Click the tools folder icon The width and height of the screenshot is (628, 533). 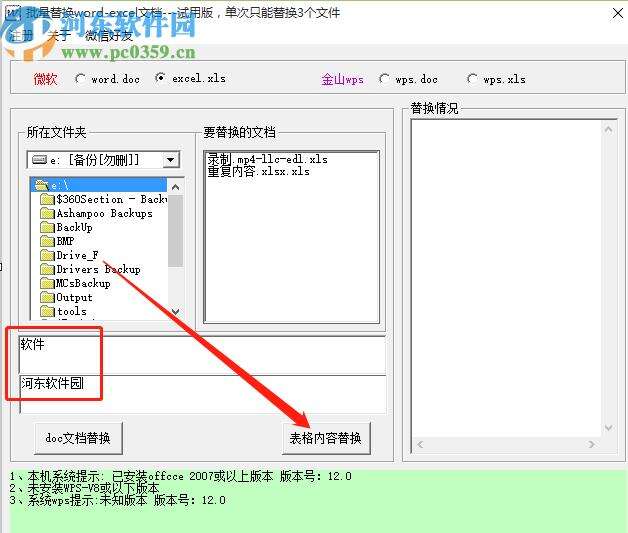coord(48,311)
